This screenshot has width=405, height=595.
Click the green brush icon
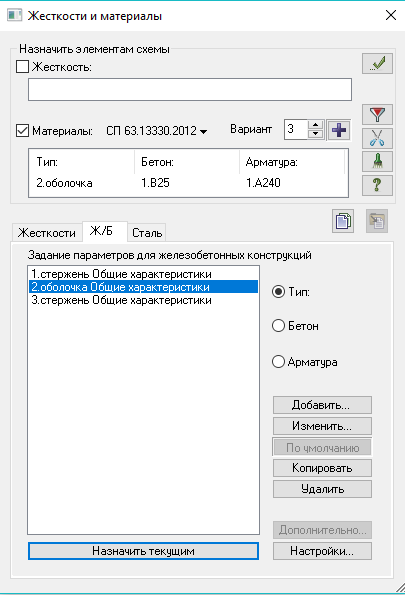click(x=377, y=162)
